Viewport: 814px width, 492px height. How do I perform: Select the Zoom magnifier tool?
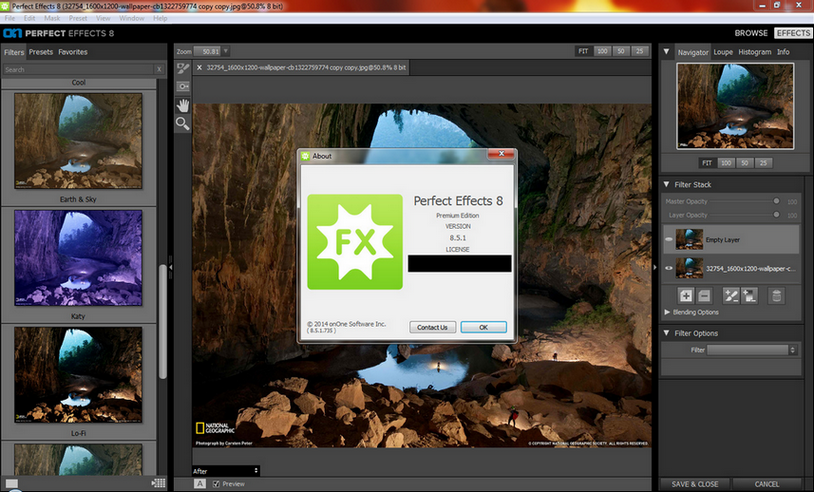click(x=183, y=124)
